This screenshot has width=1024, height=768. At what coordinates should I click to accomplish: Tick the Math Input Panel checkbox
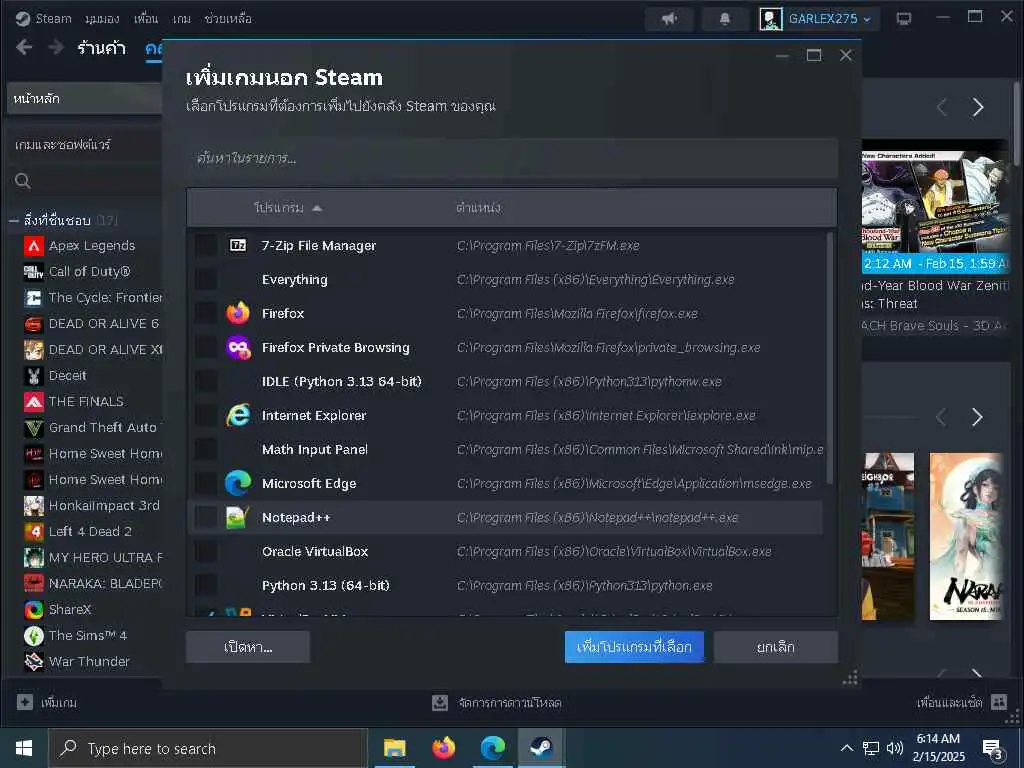pos(206,449)
